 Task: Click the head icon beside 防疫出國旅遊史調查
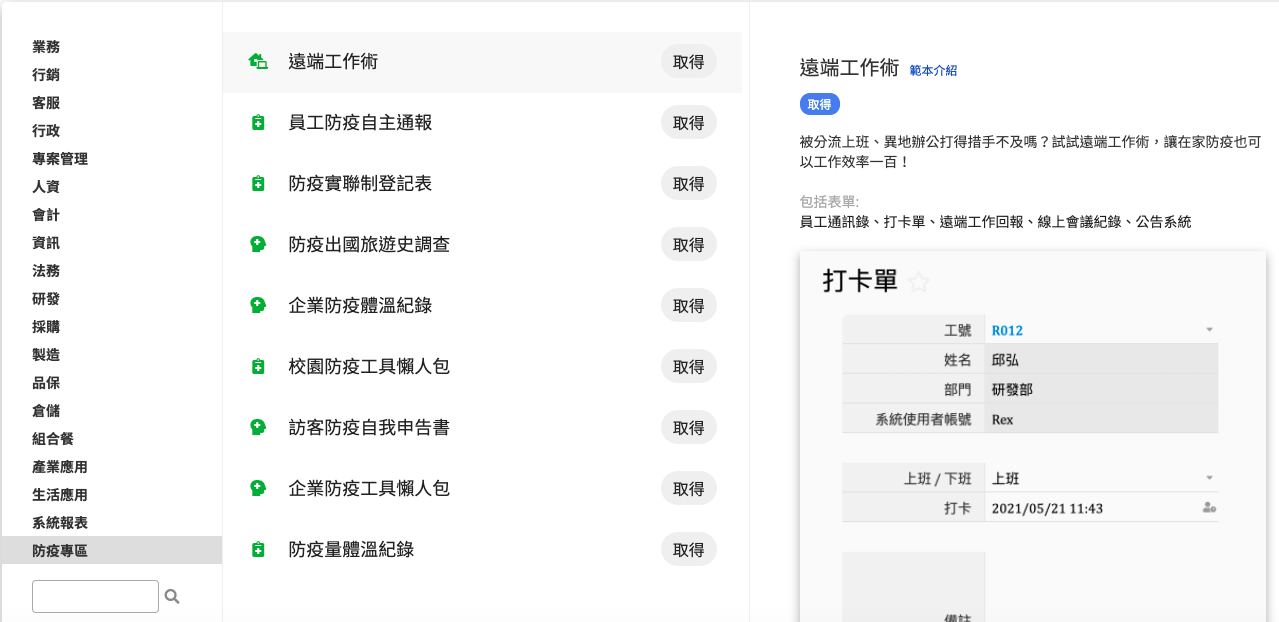(258, 245)
